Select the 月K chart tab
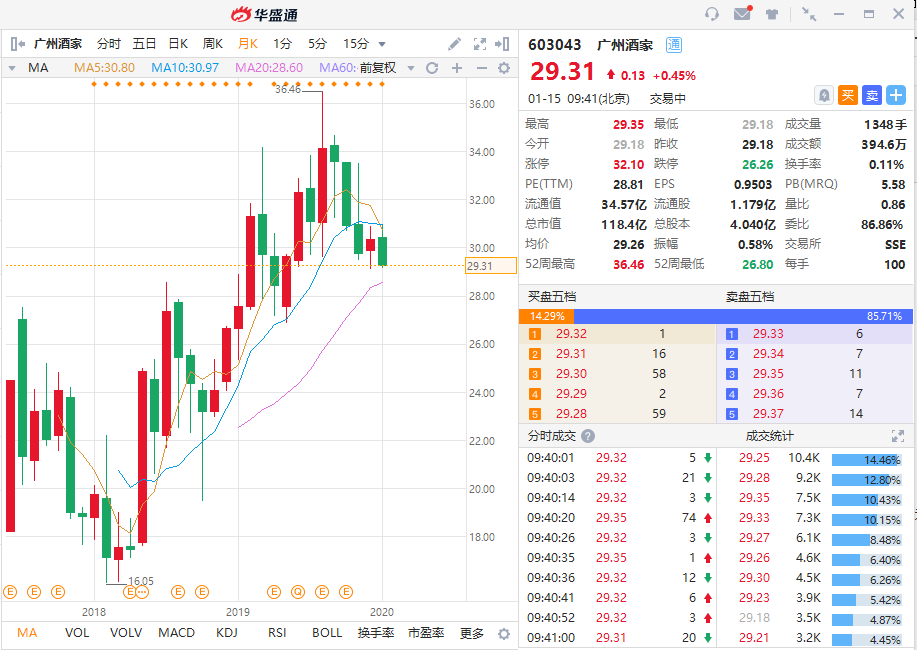 tap(248, 44)
